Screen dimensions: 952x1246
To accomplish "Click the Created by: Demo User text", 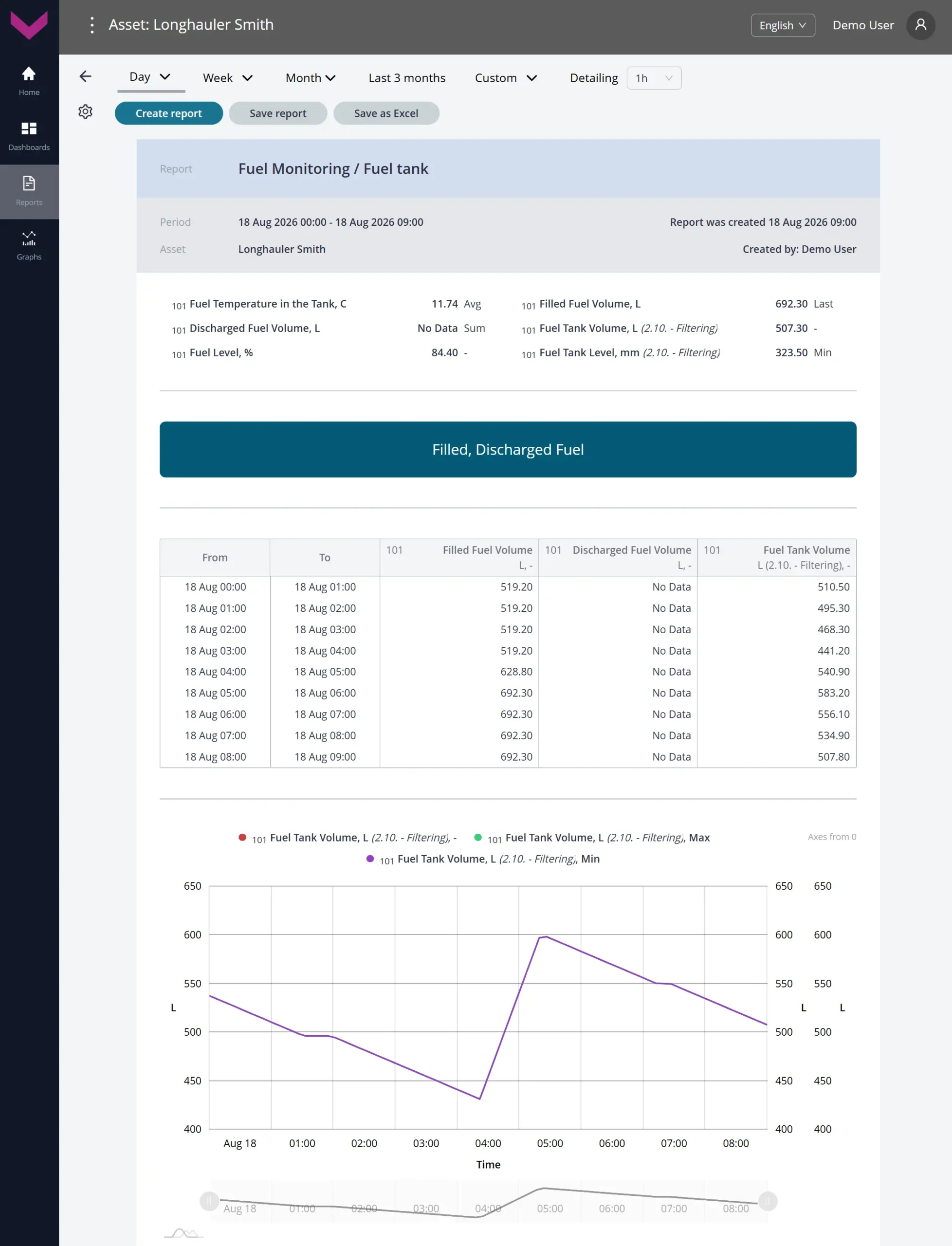I will 800,249.
